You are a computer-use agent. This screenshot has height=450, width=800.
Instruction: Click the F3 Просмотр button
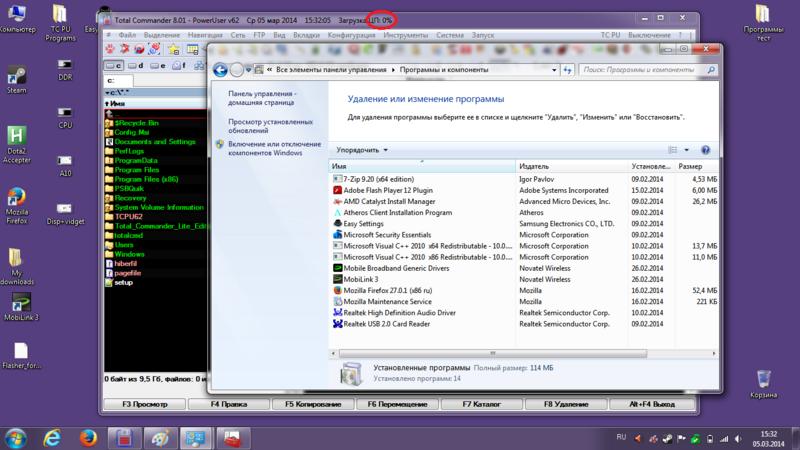tap(145, 404)
